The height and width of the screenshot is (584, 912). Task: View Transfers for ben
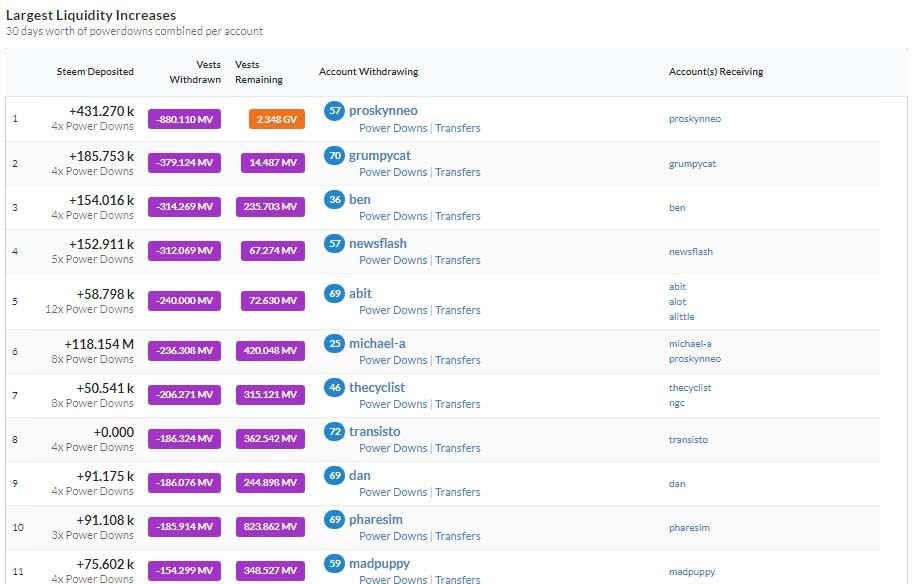458,216
